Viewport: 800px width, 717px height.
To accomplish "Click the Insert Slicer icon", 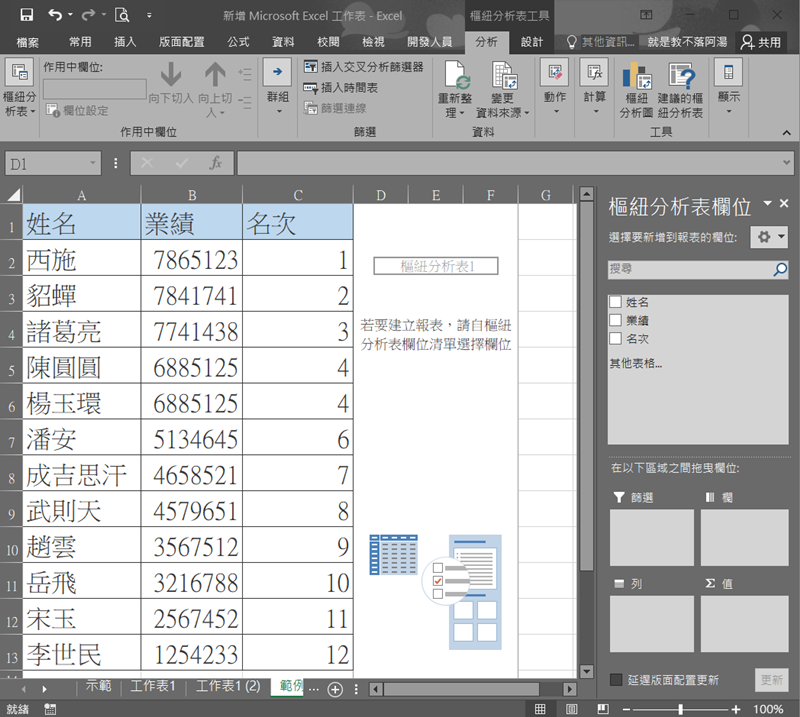I will tap(311, 67).
